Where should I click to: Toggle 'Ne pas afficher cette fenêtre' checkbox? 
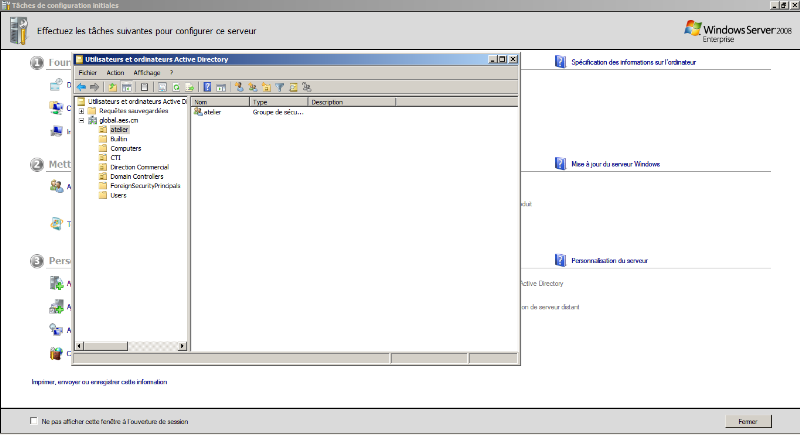[x=34, y=421]
